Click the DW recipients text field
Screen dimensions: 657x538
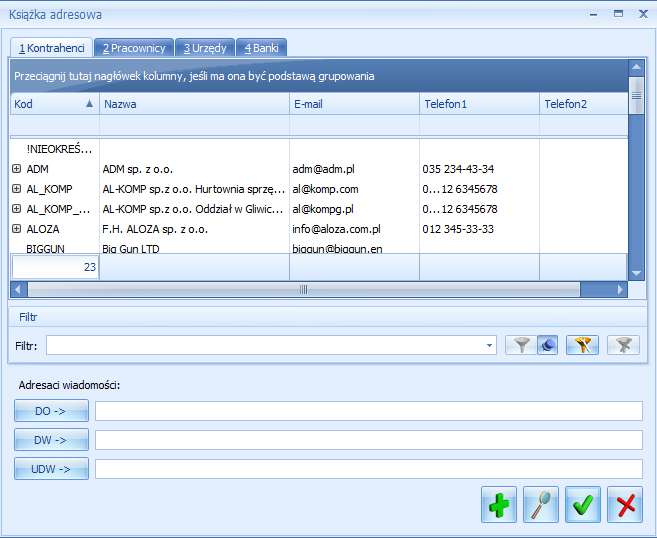pos(368,440)
